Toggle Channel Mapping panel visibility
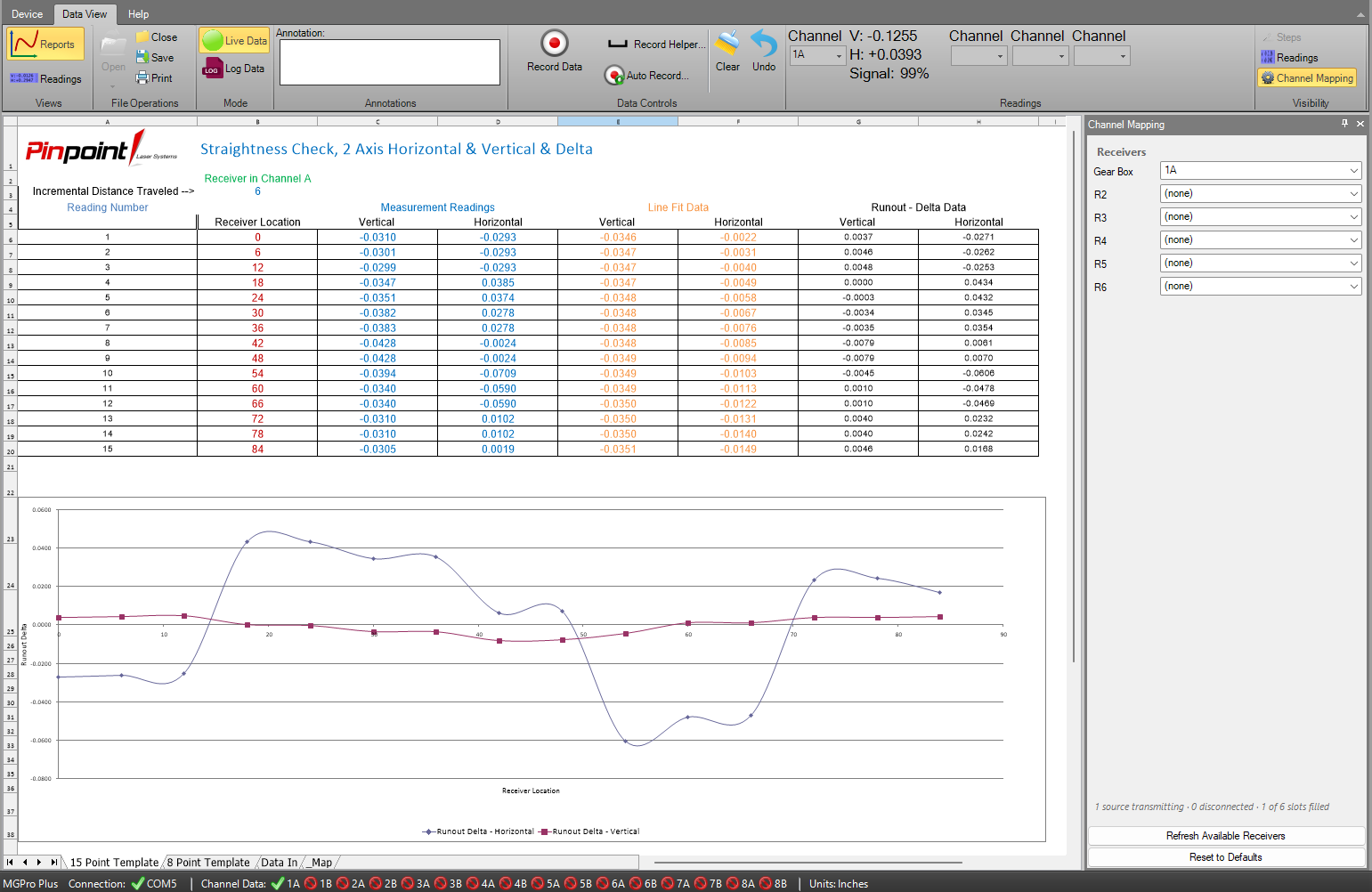The width and height of the screenshot is (1372, 892). click(1307, 78)
